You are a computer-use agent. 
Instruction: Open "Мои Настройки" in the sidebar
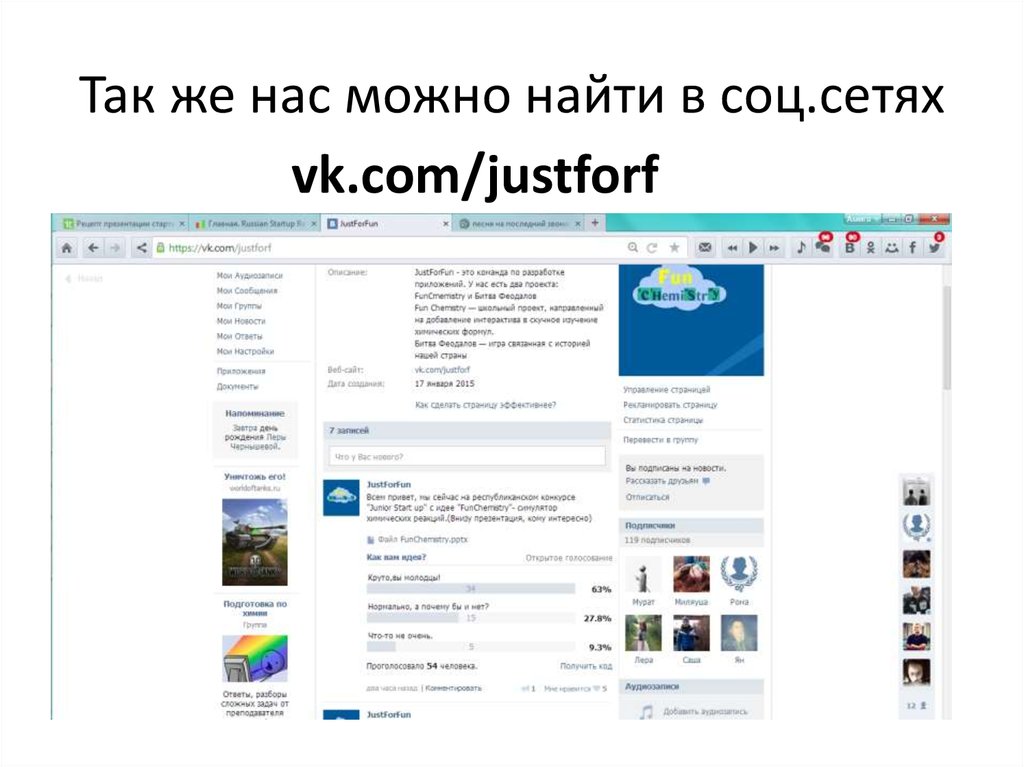[246, 352]
